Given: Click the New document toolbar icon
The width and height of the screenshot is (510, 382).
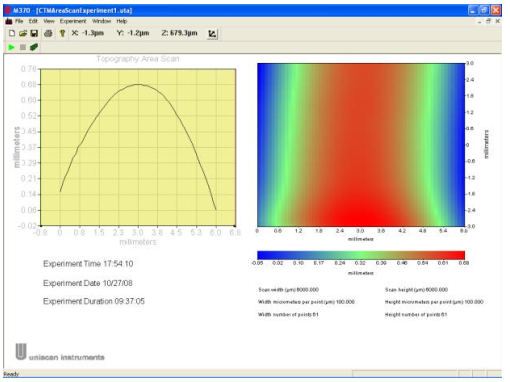Looking at the screenshot, I should (x=12, y=33).
